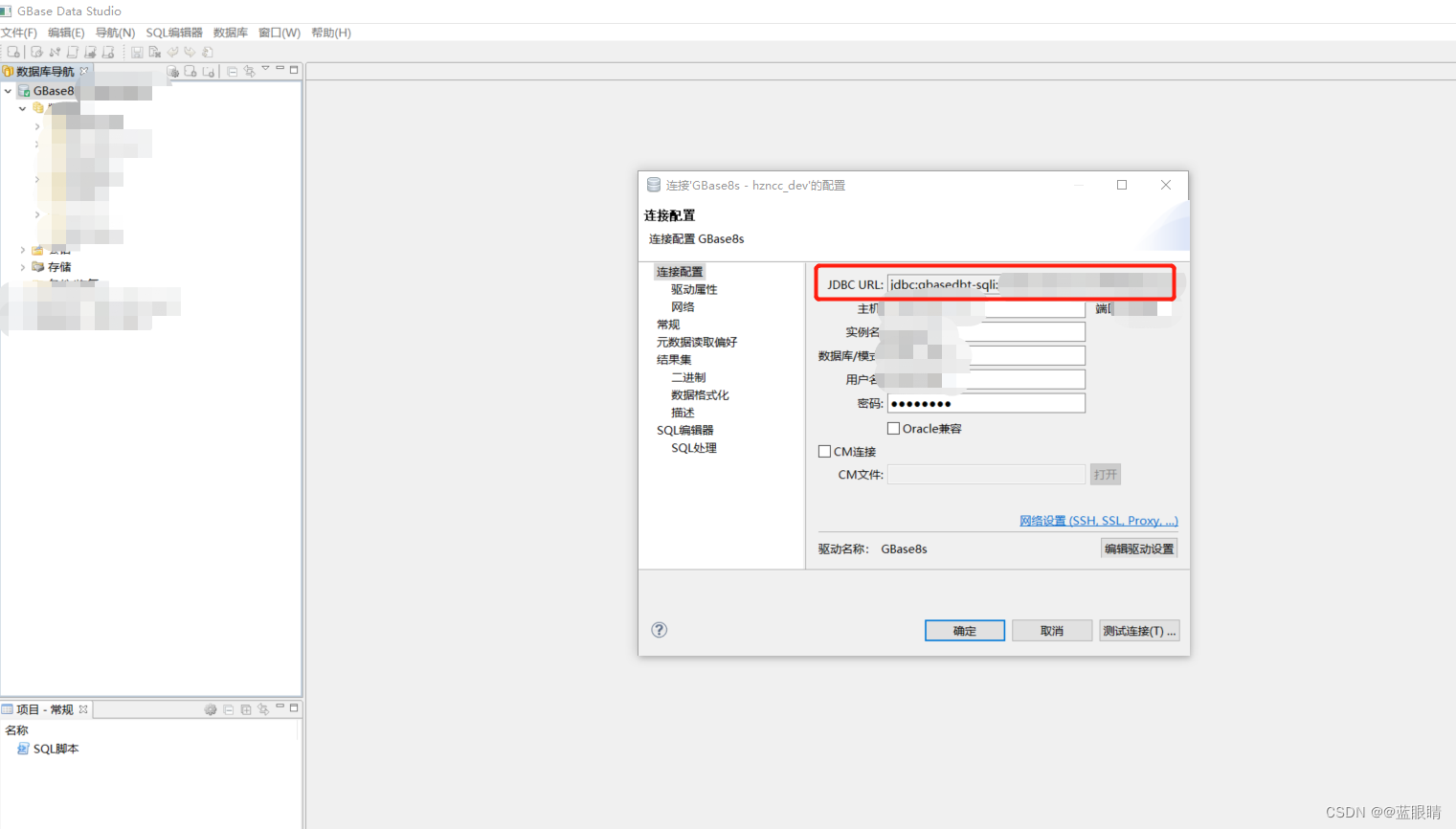This screenshot has width=1456, height=829.
Task: Collapse the database node below the GBase8 connection
Action: [22, 108]
